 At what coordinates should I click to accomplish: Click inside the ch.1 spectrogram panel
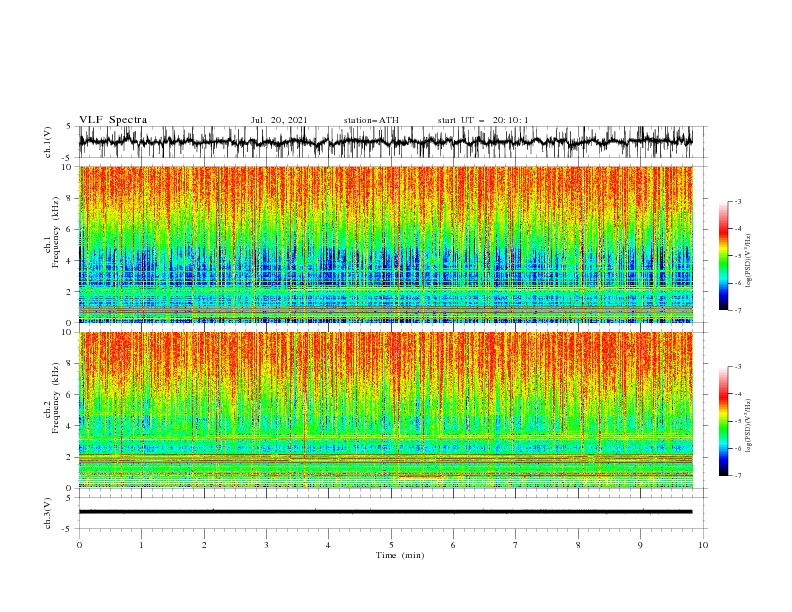point(386,244)
